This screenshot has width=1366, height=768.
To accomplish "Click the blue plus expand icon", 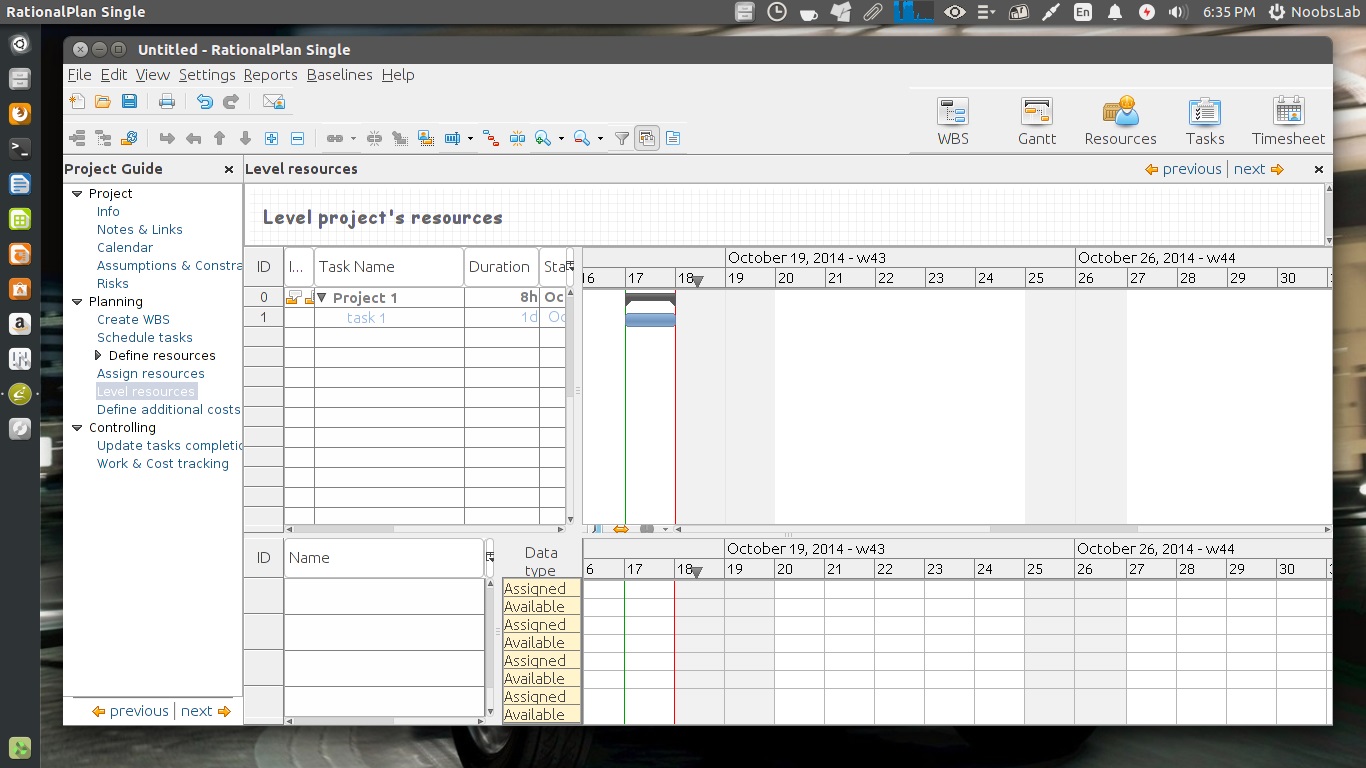I will (x=271, y=138).
